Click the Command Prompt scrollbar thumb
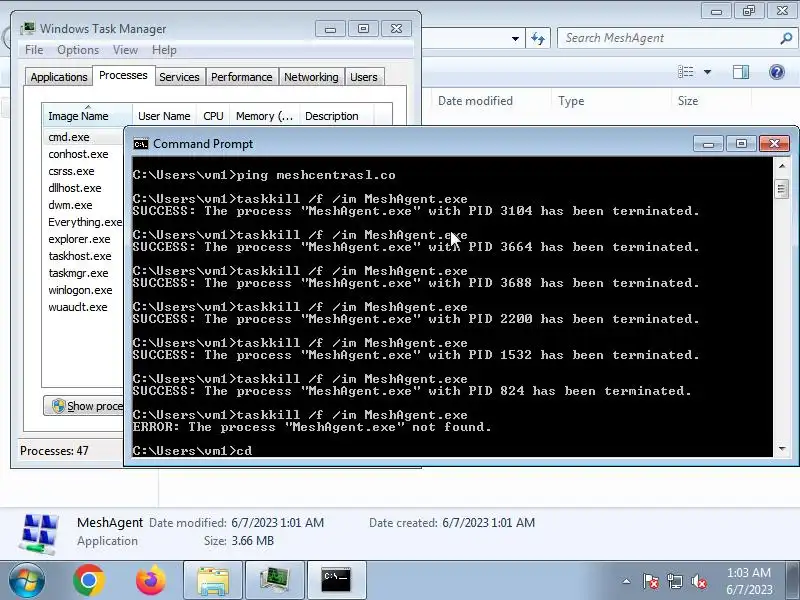Viewport: 800px width, 600px height. pyautogui.click(x=781, y=189)
